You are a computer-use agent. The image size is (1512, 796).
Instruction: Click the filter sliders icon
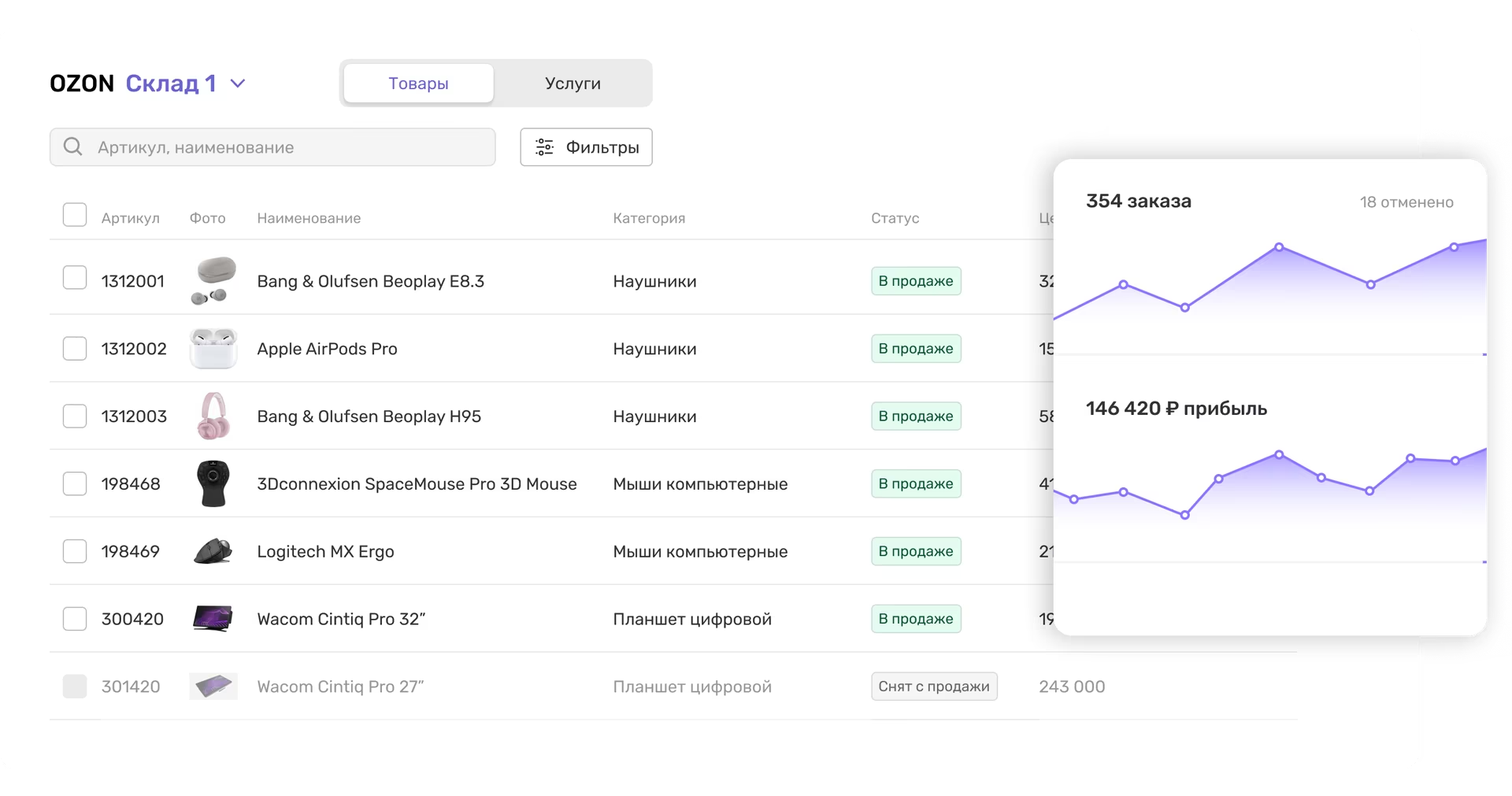[x=544, y=147]
